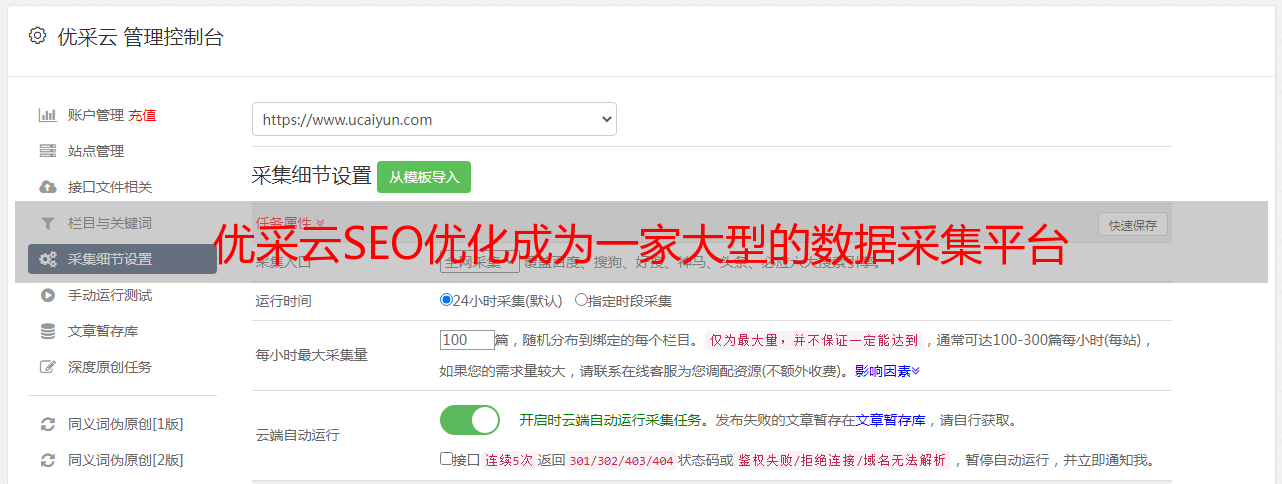Click the 采集细节设置 heading text
Viewport: 1282px width, 484px height.
(312, 176)
